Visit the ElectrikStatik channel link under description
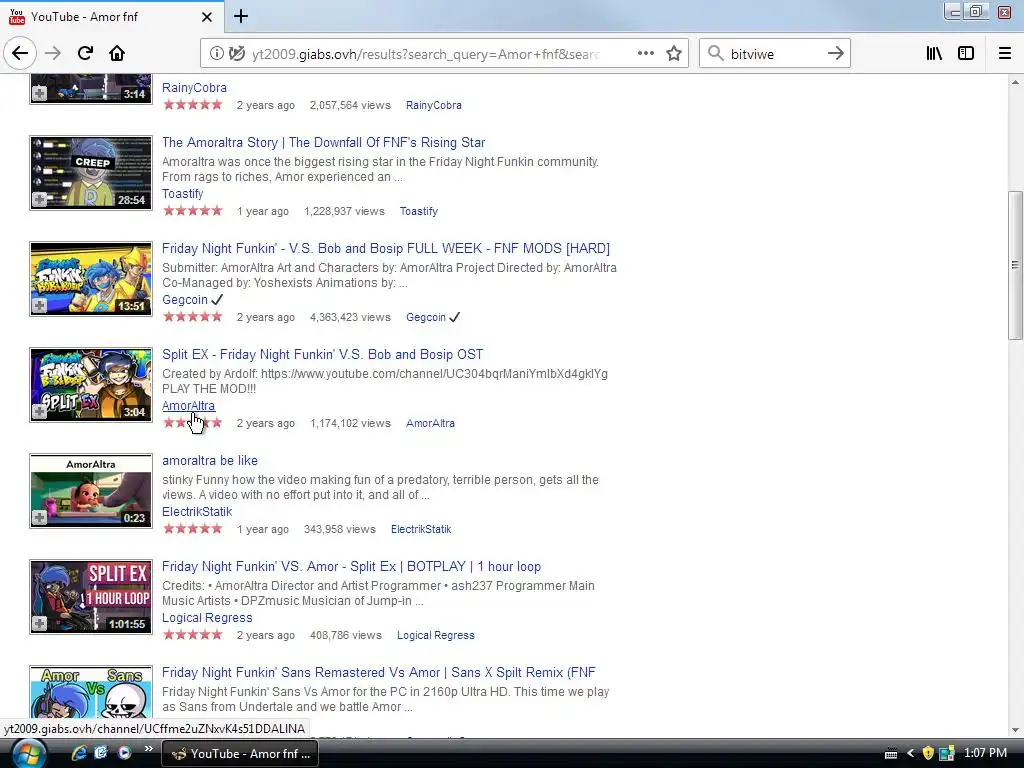The width and height of the screenshot is (1024, 768). coord(197,511)
